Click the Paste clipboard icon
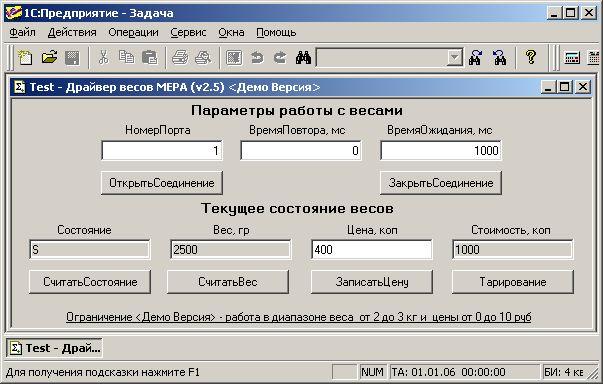The image size is (603, 384). pyautogui.click(x=150, y=58)
